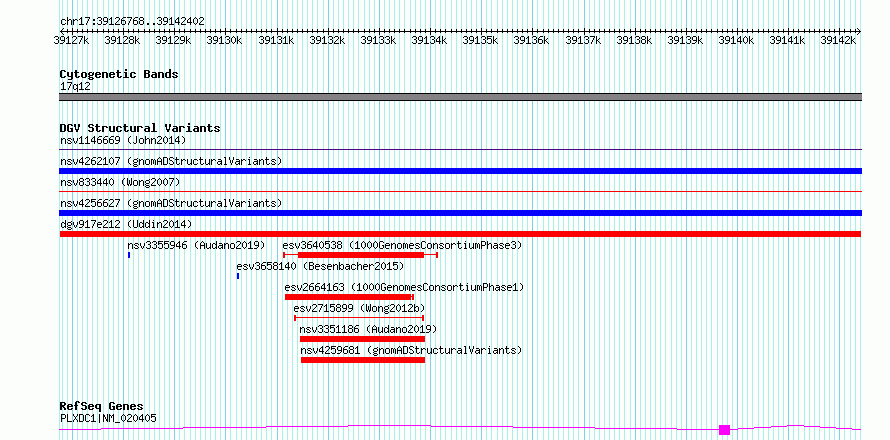Screen dimensions: 890x440
Task: Select the red nsv3351186 variant bar
Action: (362, 339)
